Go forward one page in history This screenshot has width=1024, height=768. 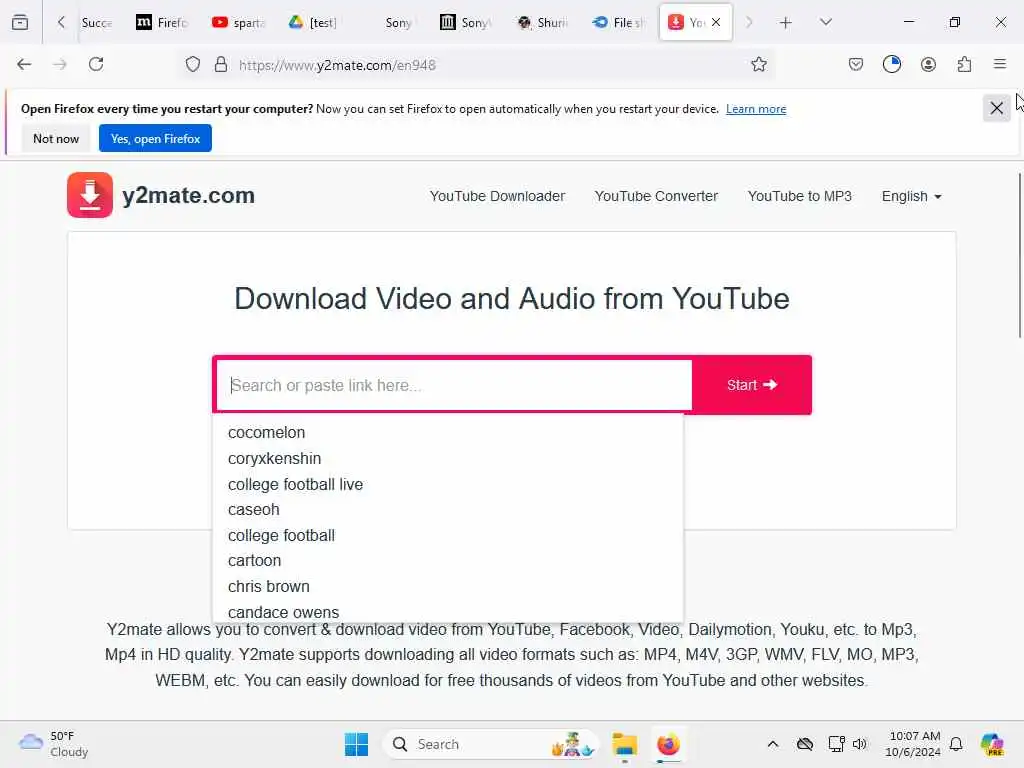tap(60, 64)
